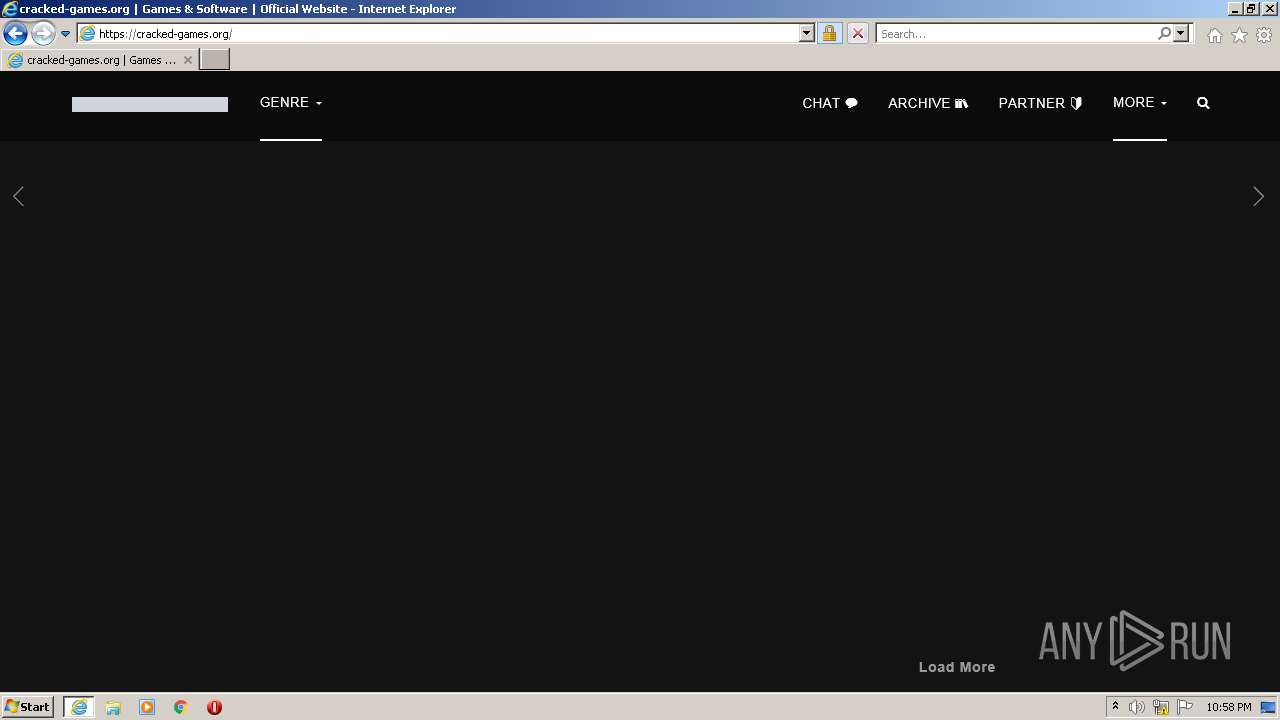Image resolution: width=1280 pixels, height=720 pixels.
Task: Open the Windows Start menu
Action: coord(28,707)
